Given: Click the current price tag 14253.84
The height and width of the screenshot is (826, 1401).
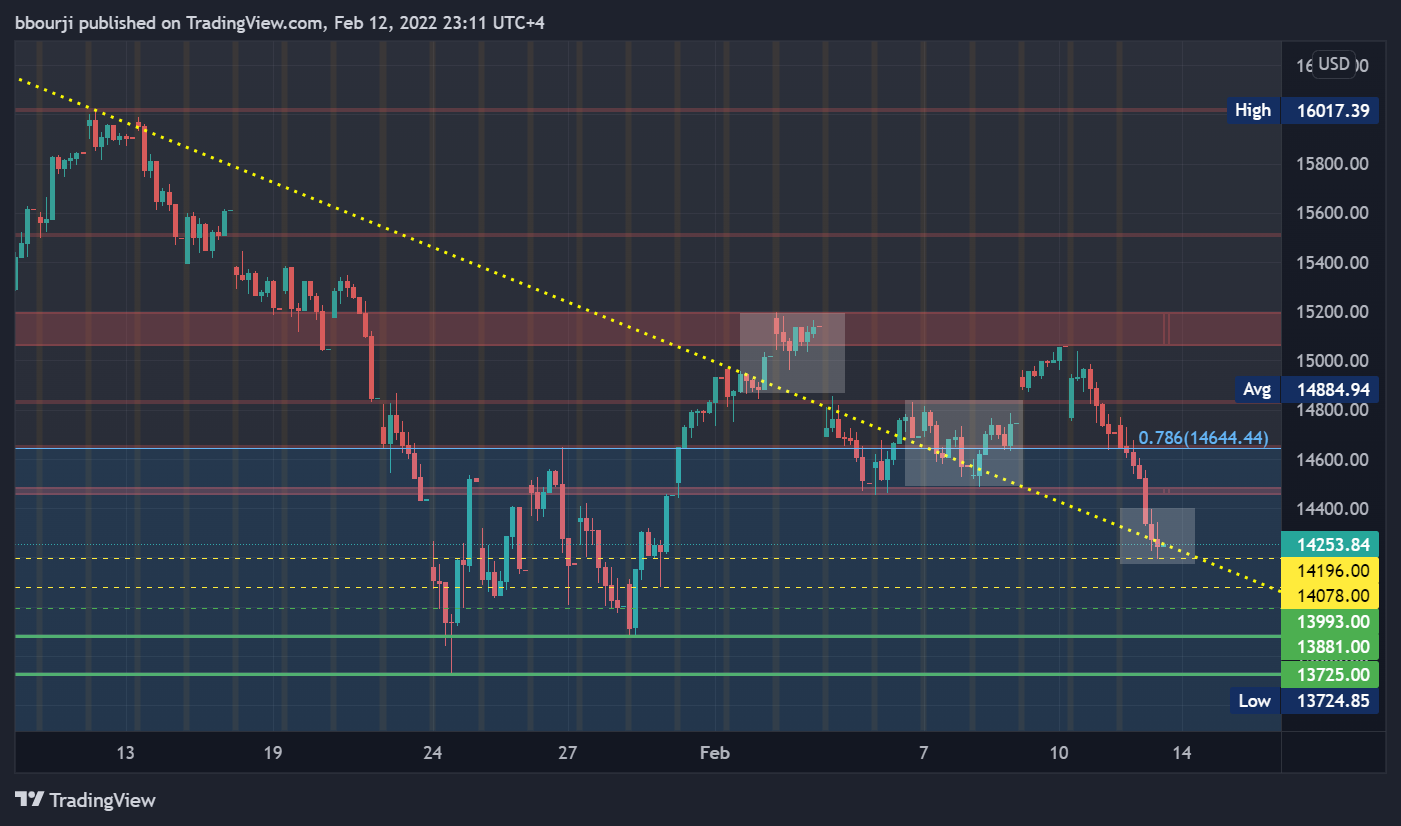Looking at the screenshot, I should pos(1332,544).
